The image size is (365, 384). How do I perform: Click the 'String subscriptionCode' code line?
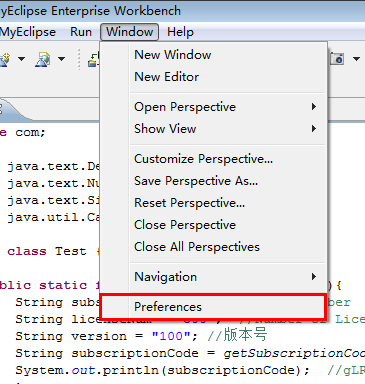click(190, 353)
